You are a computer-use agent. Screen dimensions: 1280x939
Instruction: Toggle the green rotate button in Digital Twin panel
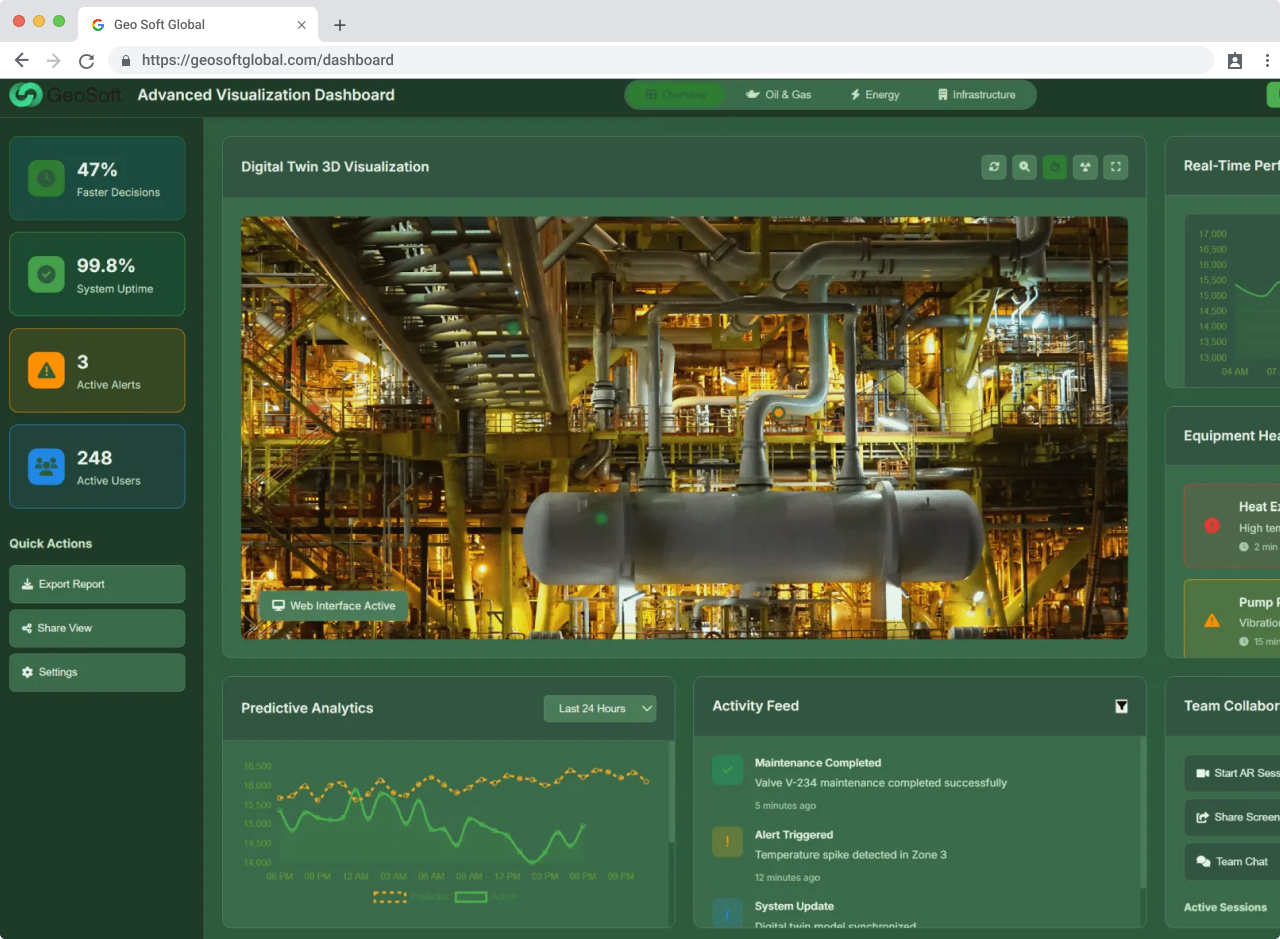click(x=1055, y=167)
